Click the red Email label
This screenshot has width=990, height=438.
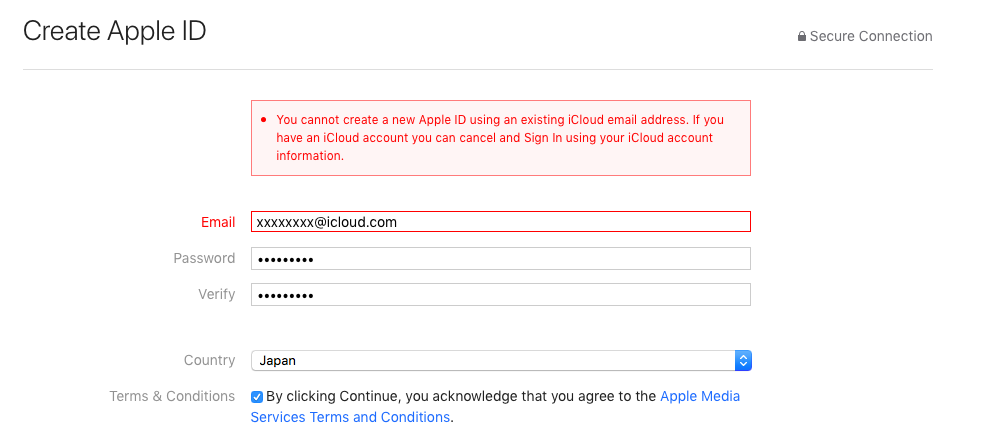pyautogui.click(x=218, y=222)
